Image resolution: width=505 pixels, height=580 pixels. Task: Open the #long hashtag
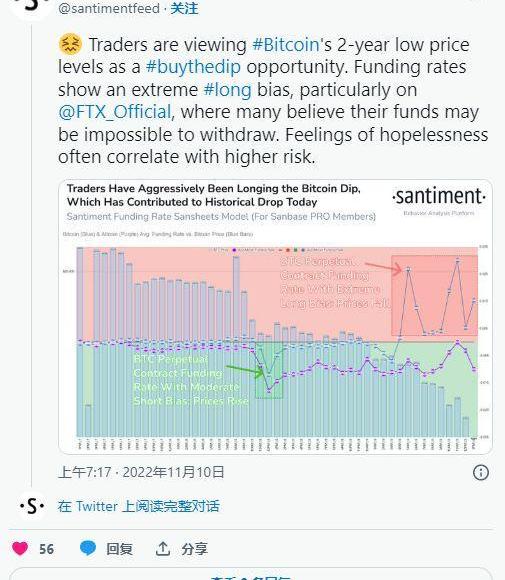[228, 90]
